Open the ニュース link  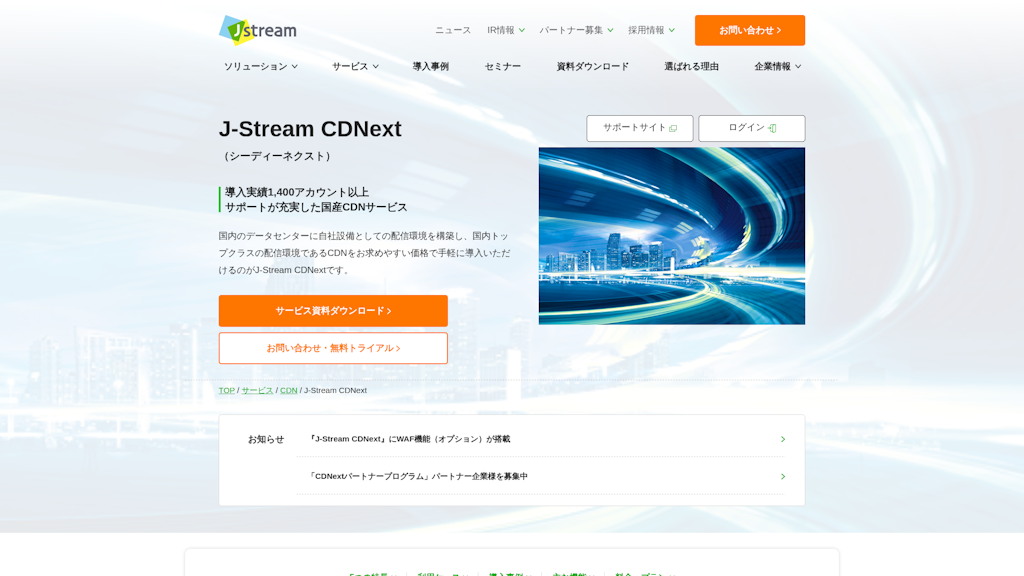point(452,30)
